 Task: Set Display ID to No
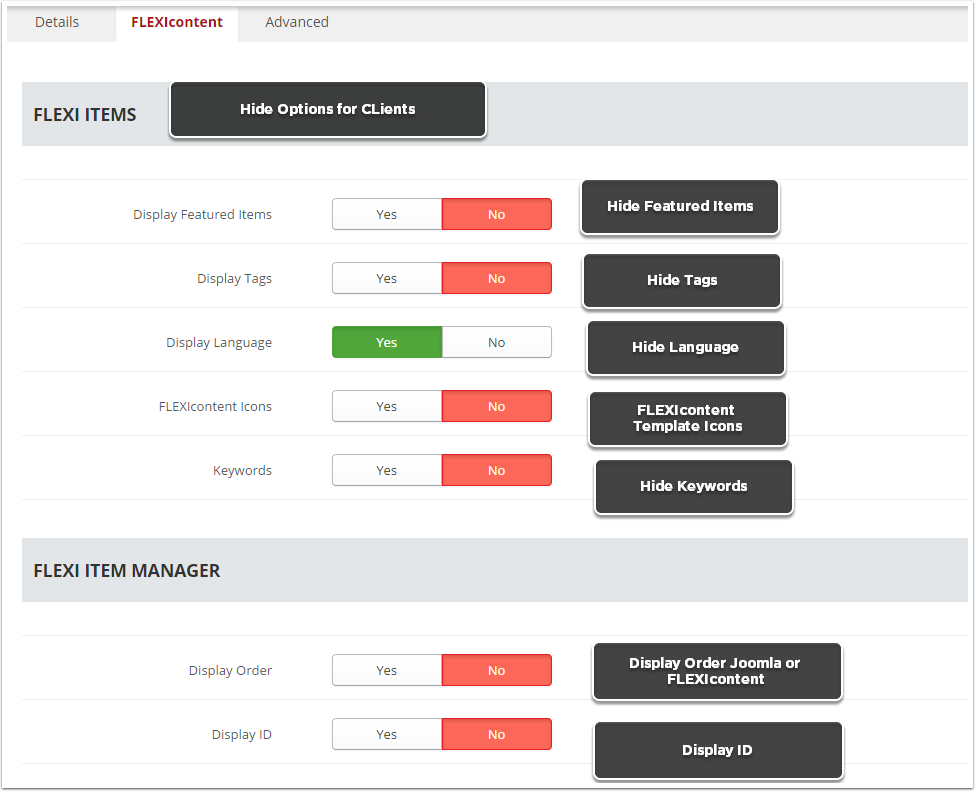[497, 734]
